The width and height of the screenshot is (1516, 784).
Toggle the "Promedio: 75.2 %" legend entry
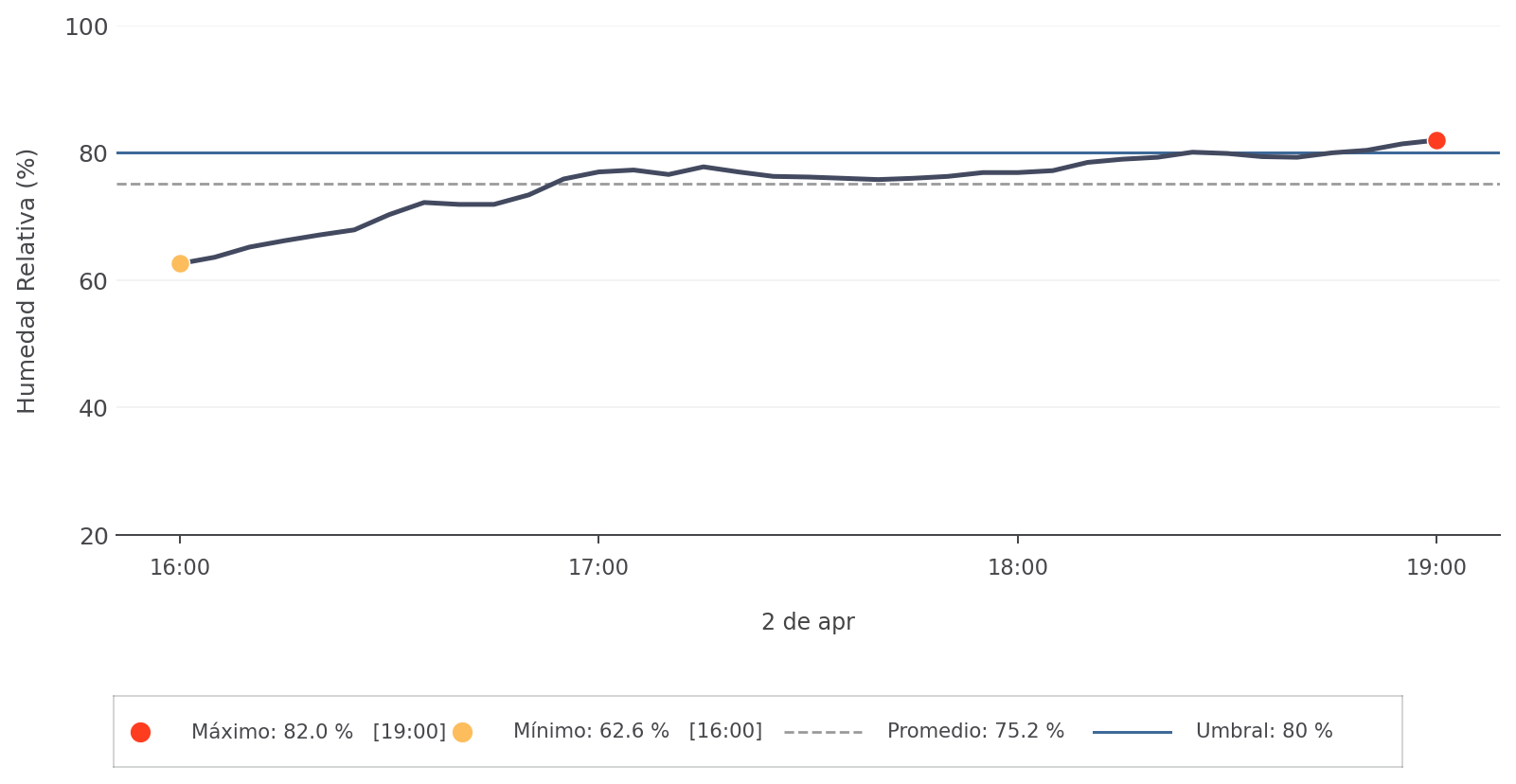click(x=975, y=732)
